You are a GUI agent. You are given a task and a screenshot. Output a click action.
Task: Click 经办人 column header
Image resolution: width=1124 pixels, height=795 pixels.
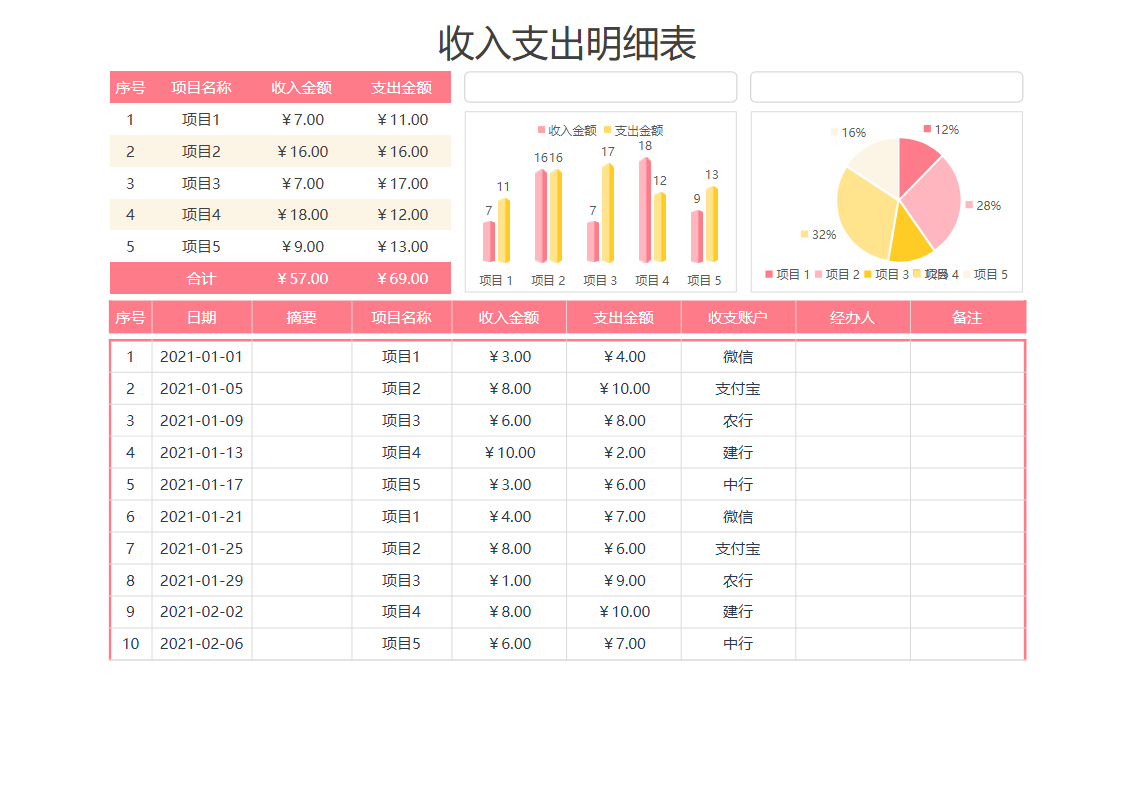[x=852, y=318]
